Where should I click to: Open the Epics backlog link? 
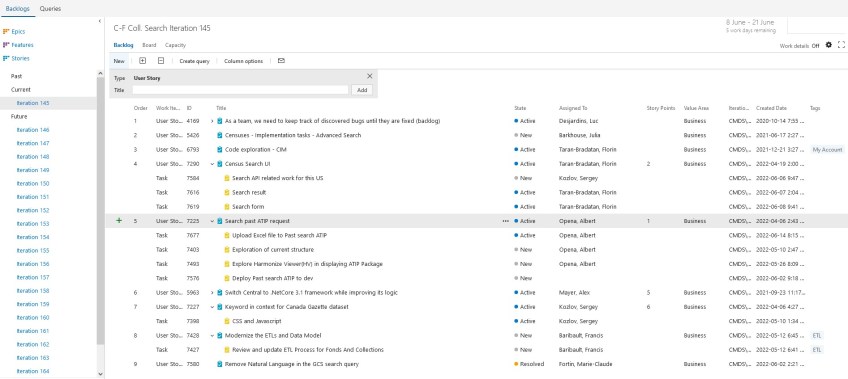pyautogui.click(x=18, y=32)
